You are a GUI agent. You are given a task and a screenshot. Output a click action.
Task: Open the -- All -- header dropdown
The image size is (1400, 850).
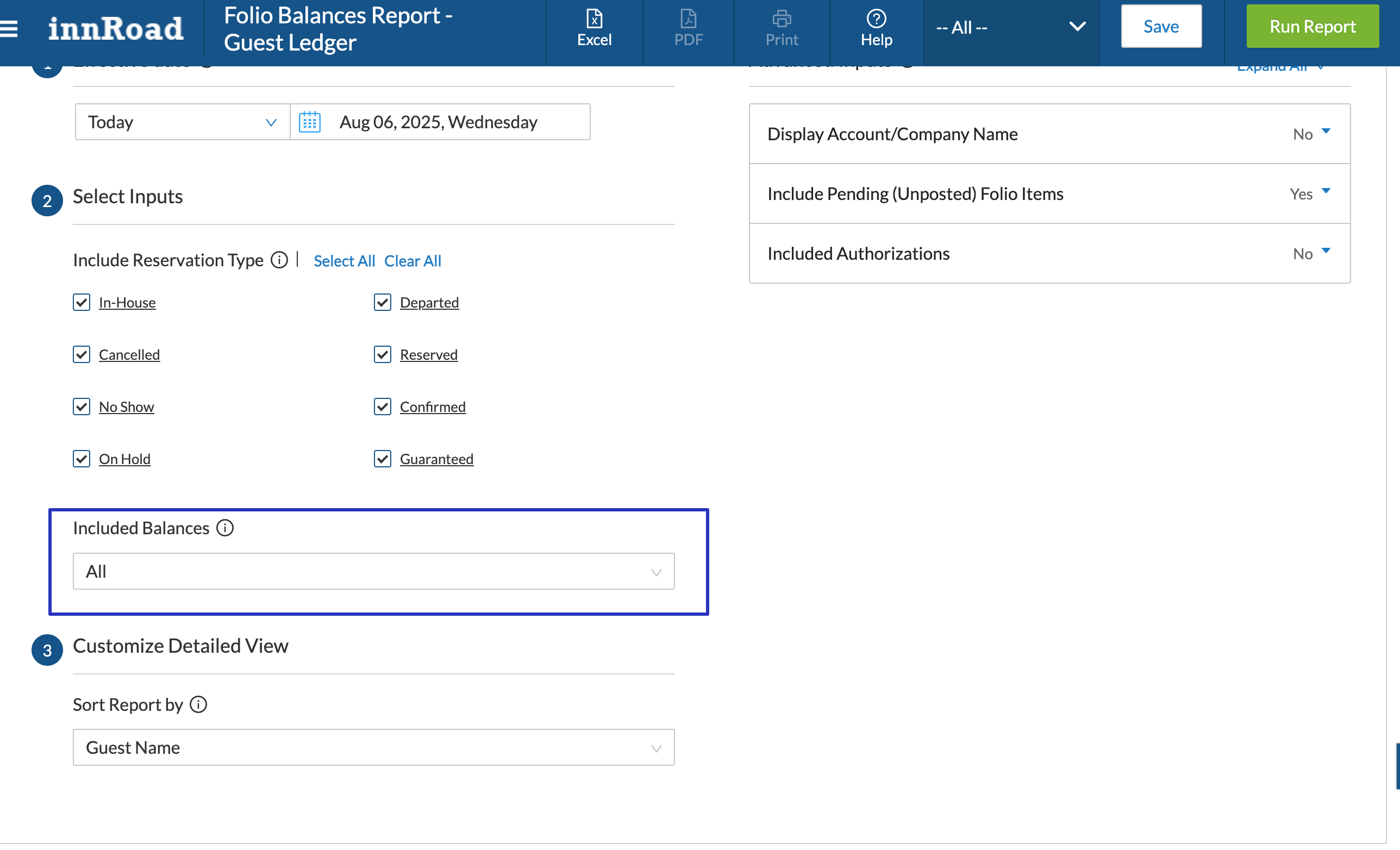point(1010,27)
